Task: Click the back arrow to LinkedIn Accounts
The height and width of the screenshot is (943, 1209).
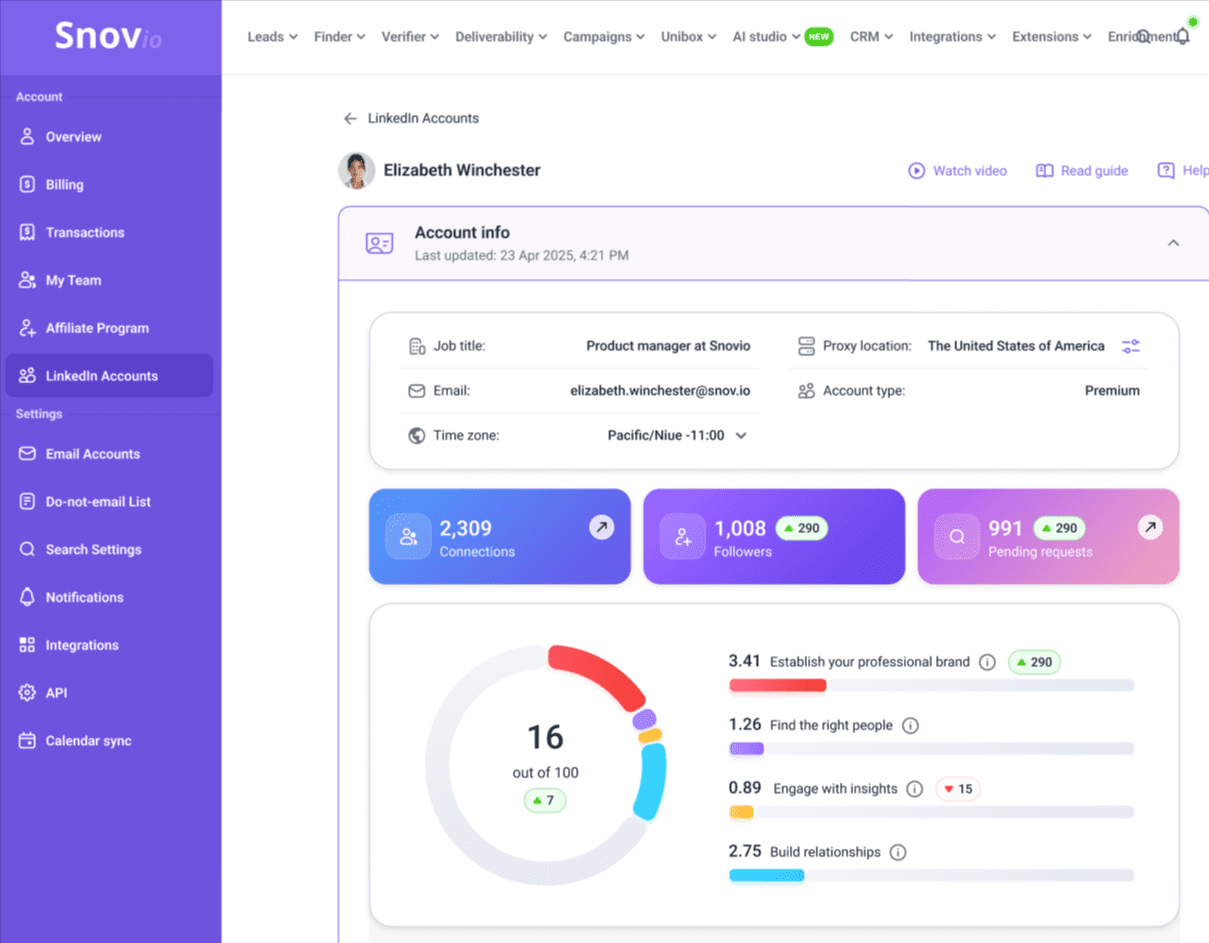Action: click(x=350, y=118)
